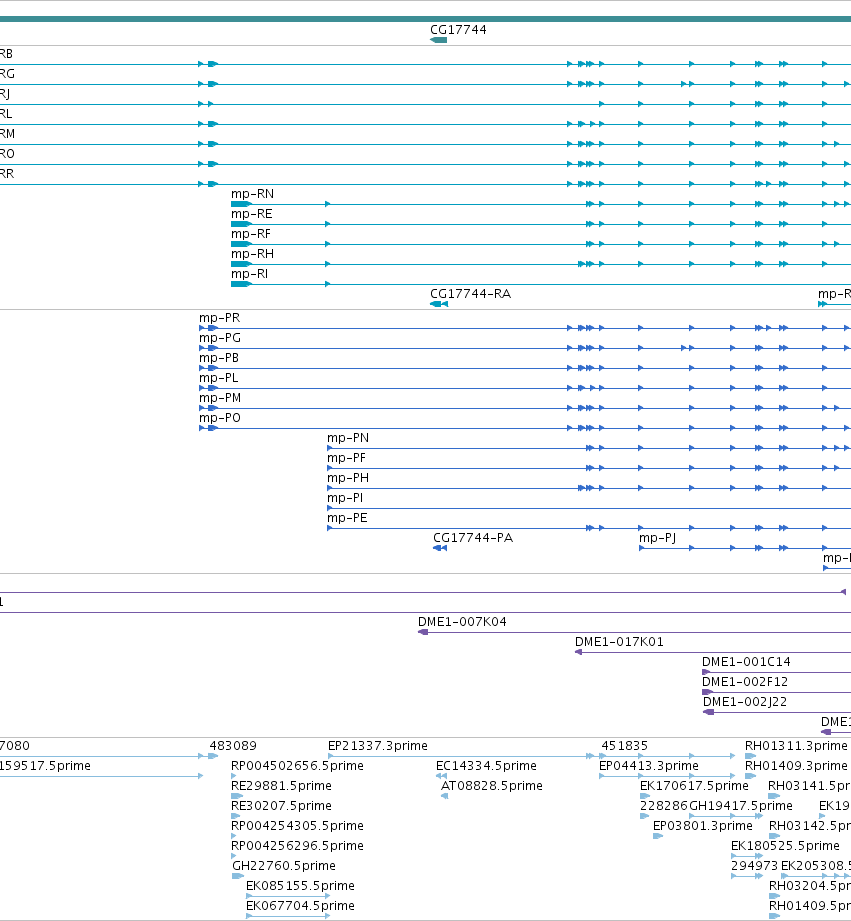
Task: Open the mp-RN transcript label
Action: click(x=253, y=194)
